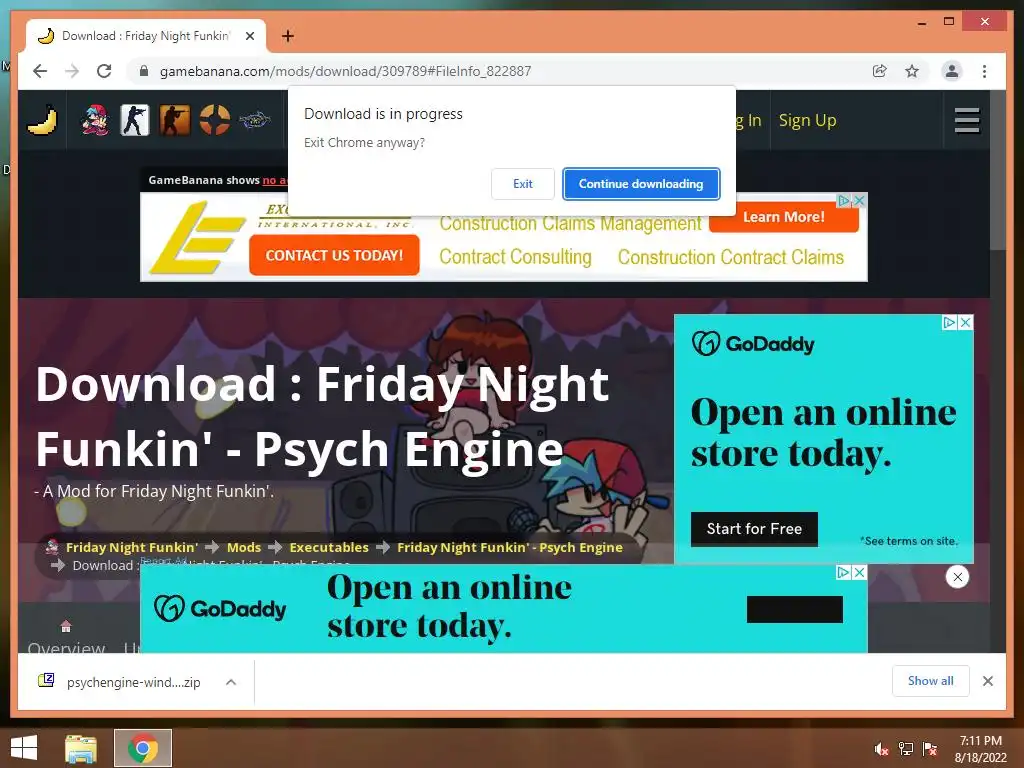Close the GoDaddy sidebar ad with X
Screen dimensions: 1024x768
coord(965,322)
